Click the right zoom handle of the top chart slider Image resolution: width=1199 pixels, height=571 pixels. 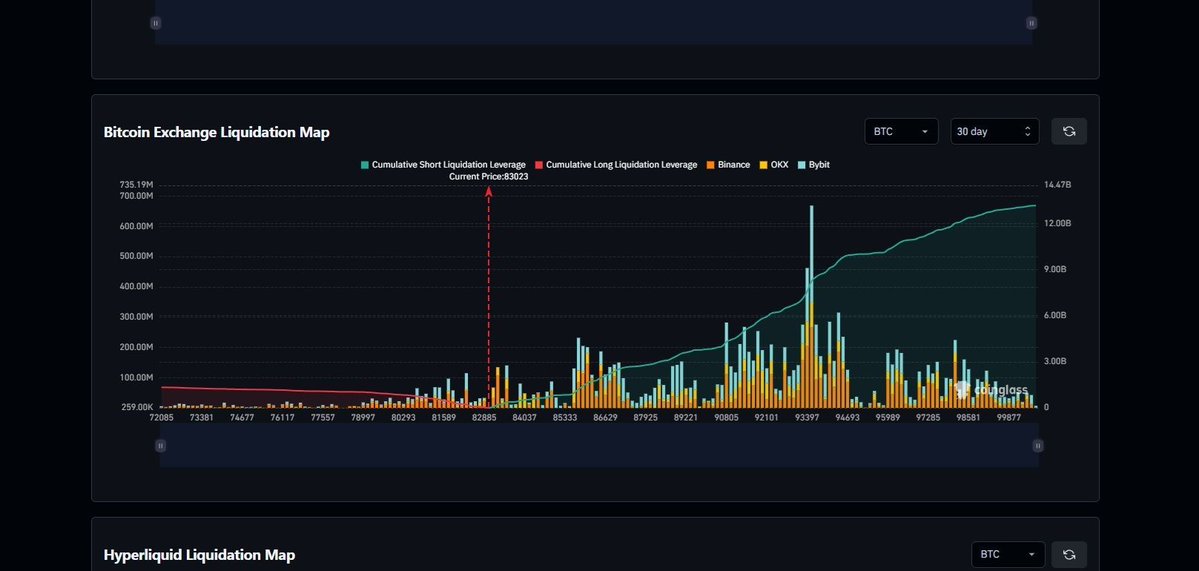[1031, 23]
